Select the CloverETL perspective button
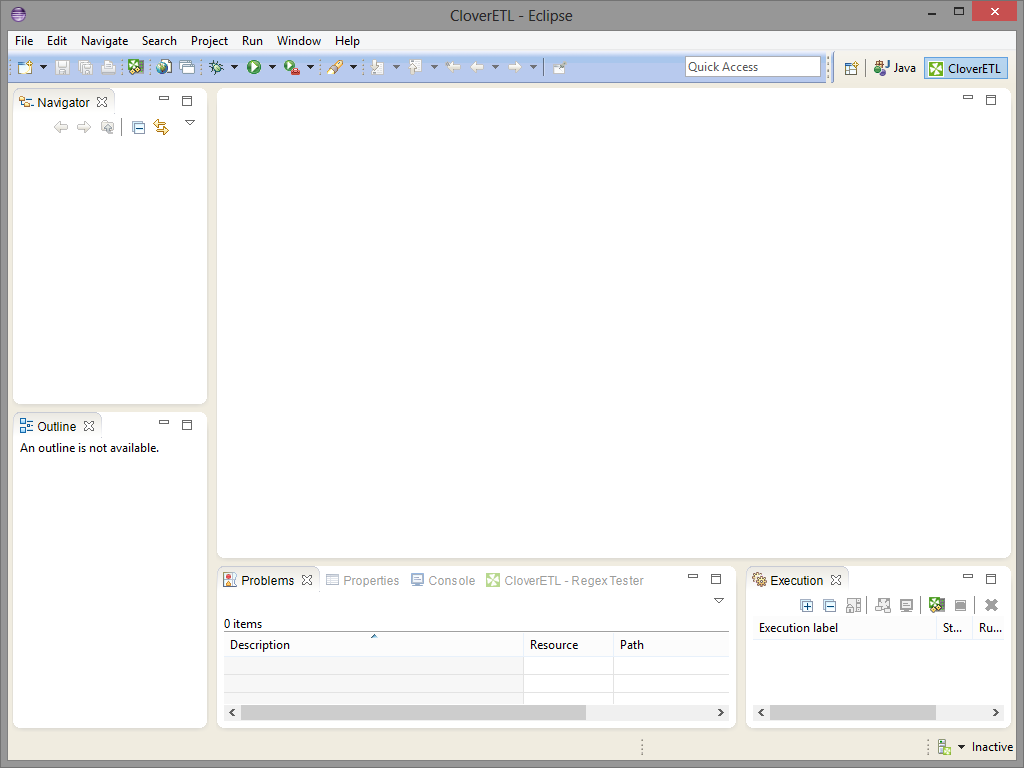Screen dimensions: 1024x768 click(965, 68)
